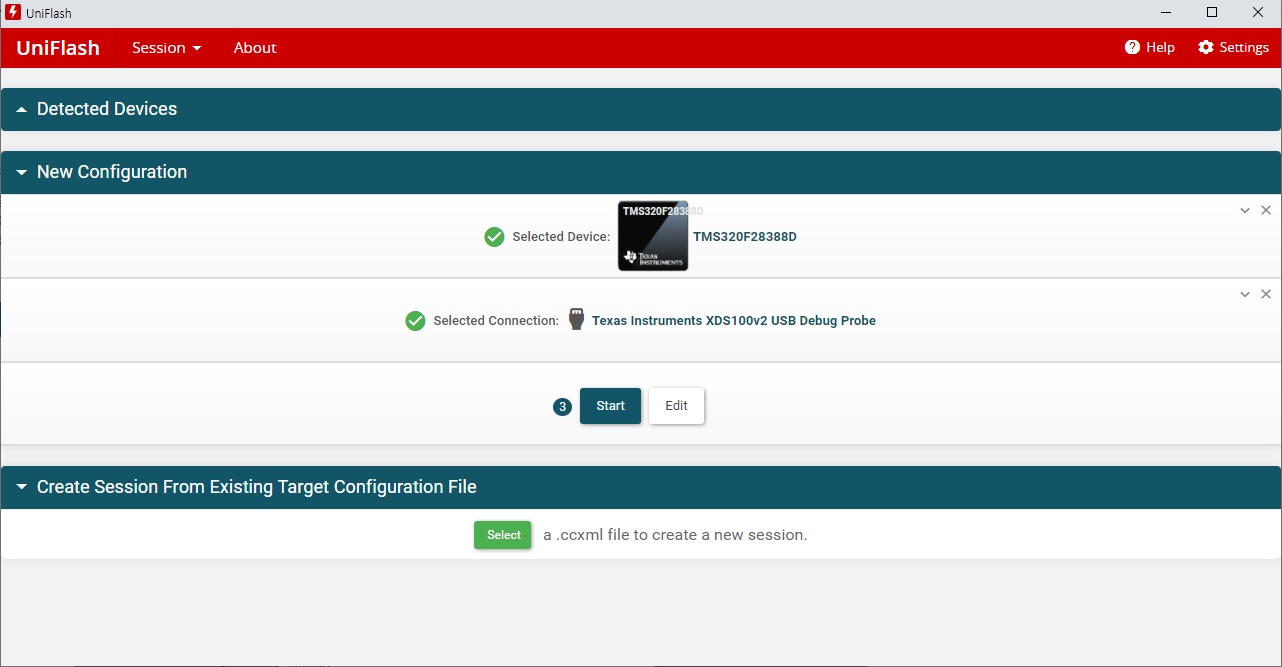Remove the selected connection with its X icon
1282x667 pixels.
(x=1266, y=294)
